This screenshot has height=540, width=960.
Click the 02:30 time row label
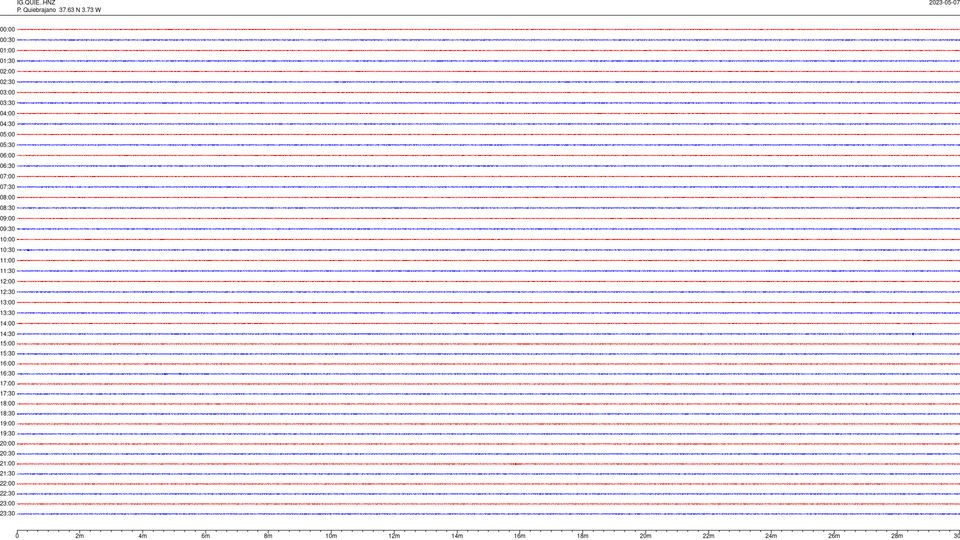click(7, 82)
